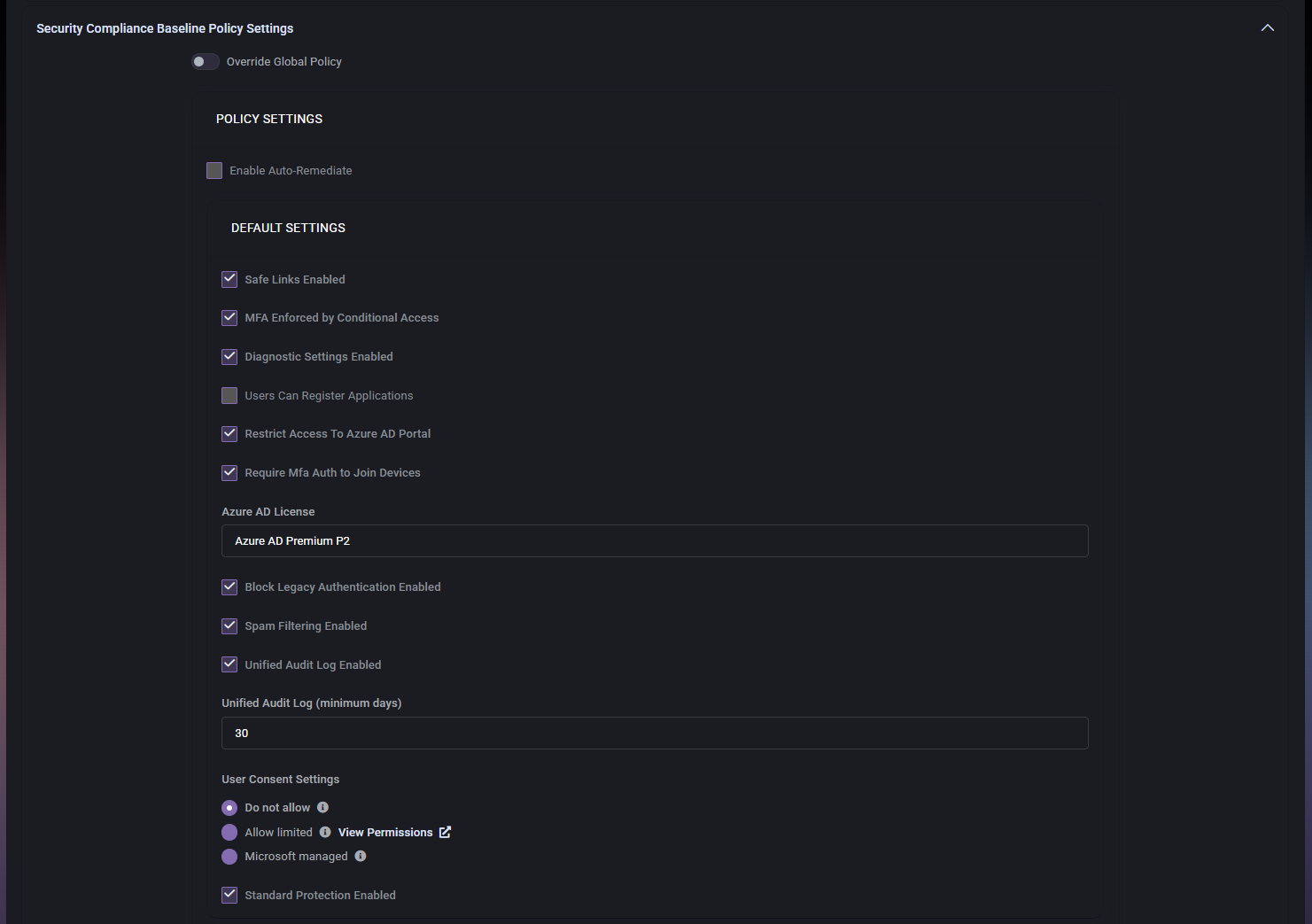Viewport: 1312px width, 924px height.
Task: Click the collapse chevron for Security Compliance Baseline
Action: (x=1267, y=27)
